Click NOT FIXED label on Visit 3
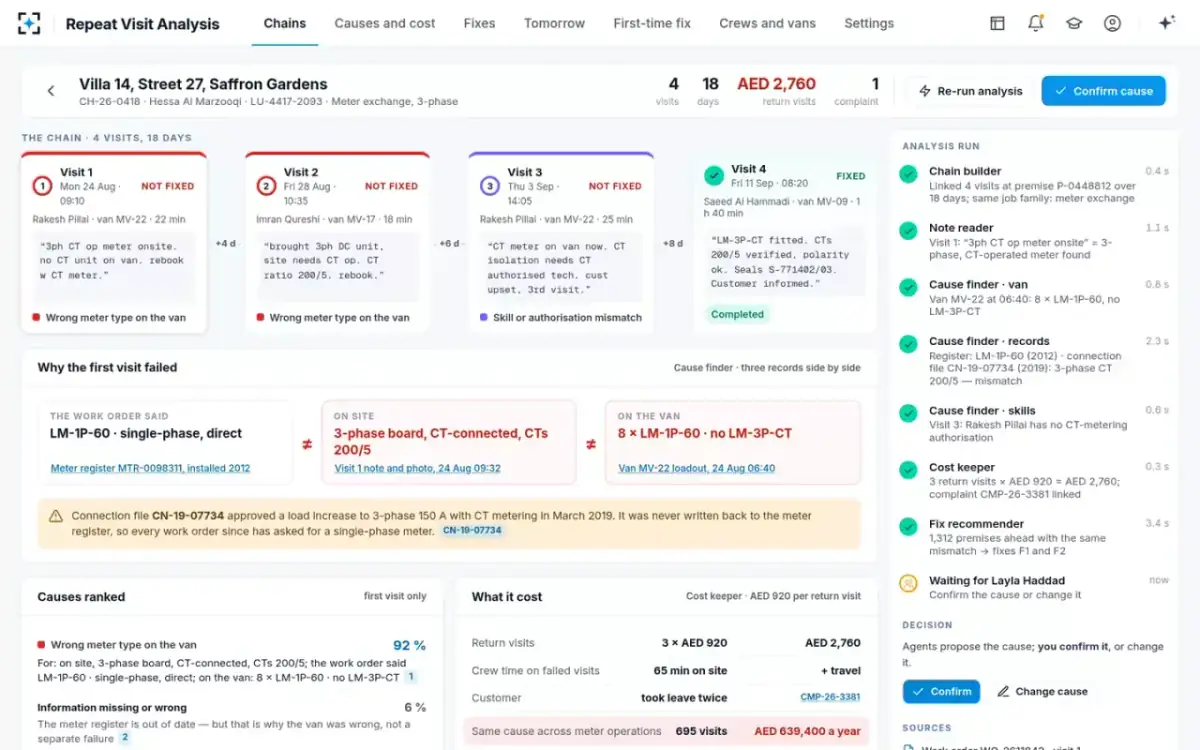Image resolution: width=1200 pixels, height=750 pixels. (615, 186)
